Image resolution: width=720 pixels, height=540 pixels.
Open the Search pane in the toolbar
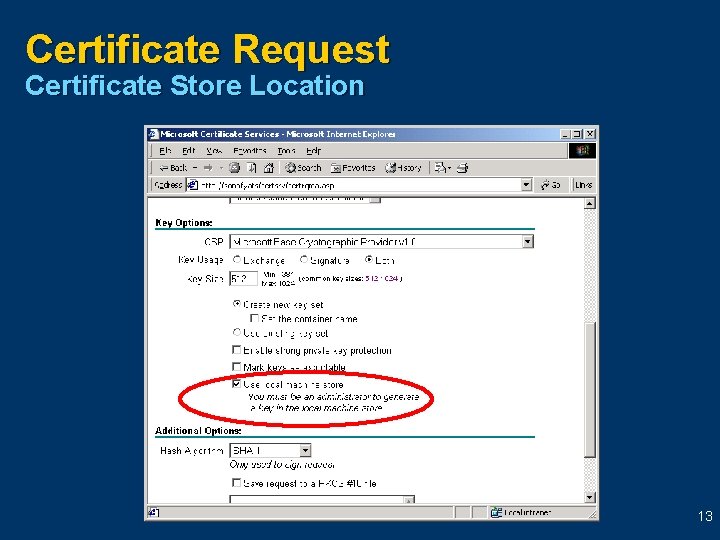(x=303, y=168)
